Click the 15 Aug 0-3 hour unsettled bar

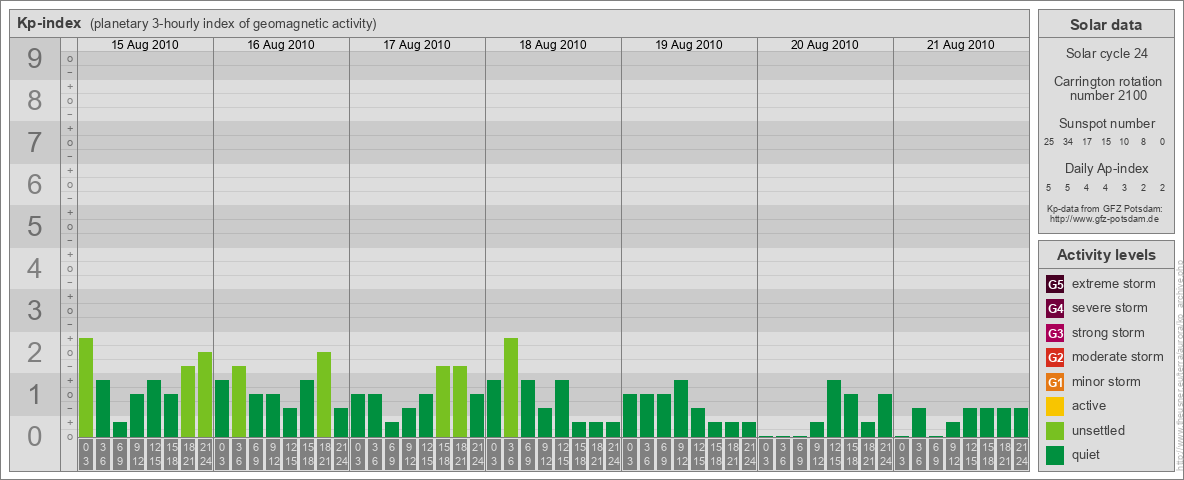click(x=86, y=388)
